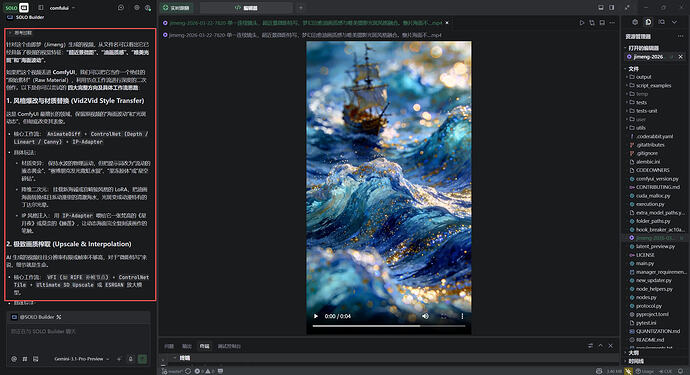Open .coderabbit.yaml file
The image size is (690, 375).
[x=654, y=136]
